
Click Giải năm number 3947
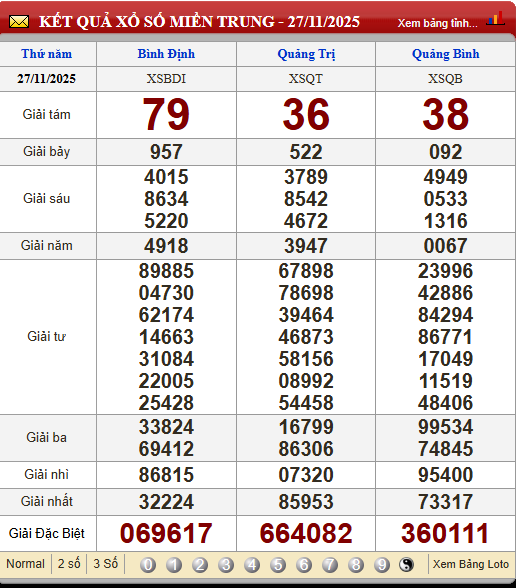pos(306,246)
